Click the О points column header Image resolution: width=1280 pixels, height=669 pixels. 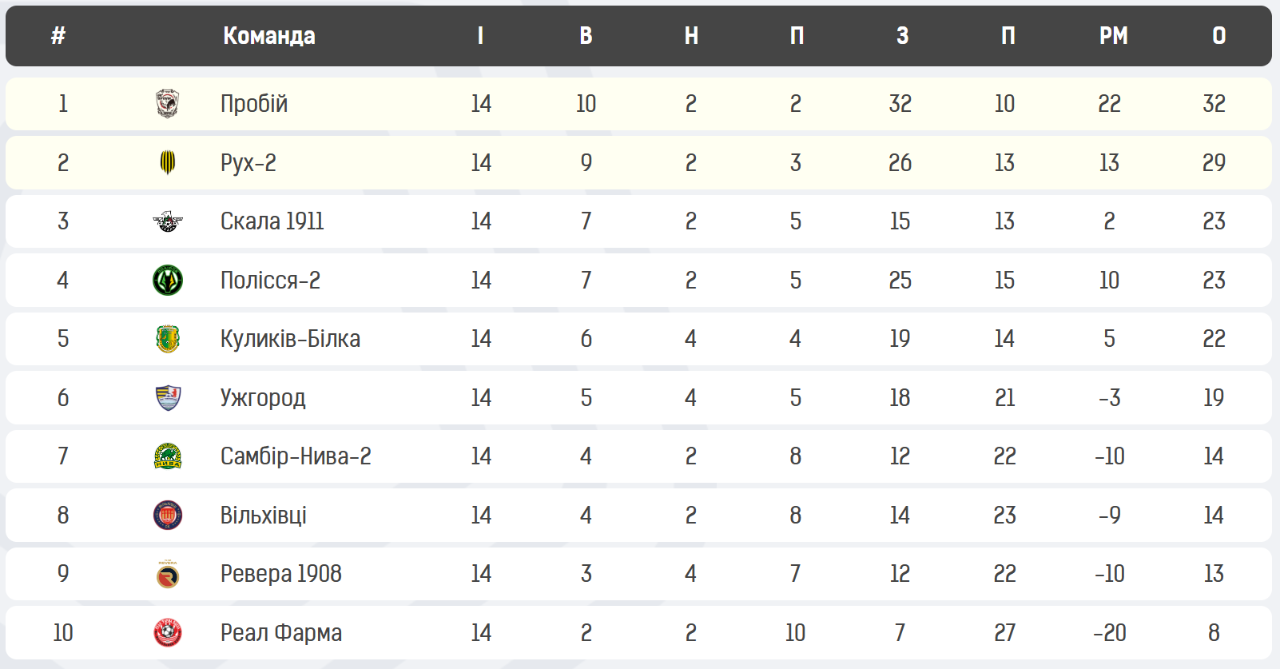pyautogui.click(x=1219, y=36)
